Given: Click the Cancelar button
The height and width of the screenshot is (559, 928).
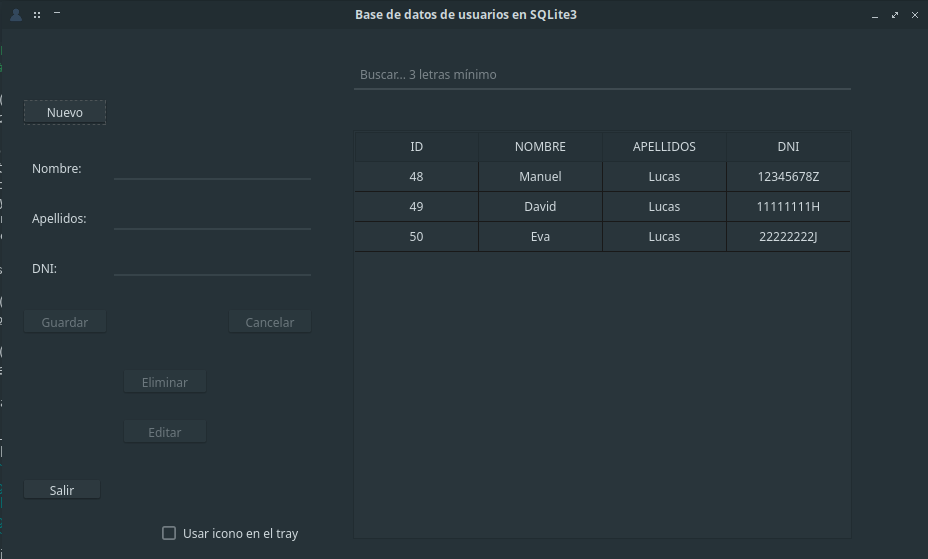Looking at the screenshot, I should [270, 322].
